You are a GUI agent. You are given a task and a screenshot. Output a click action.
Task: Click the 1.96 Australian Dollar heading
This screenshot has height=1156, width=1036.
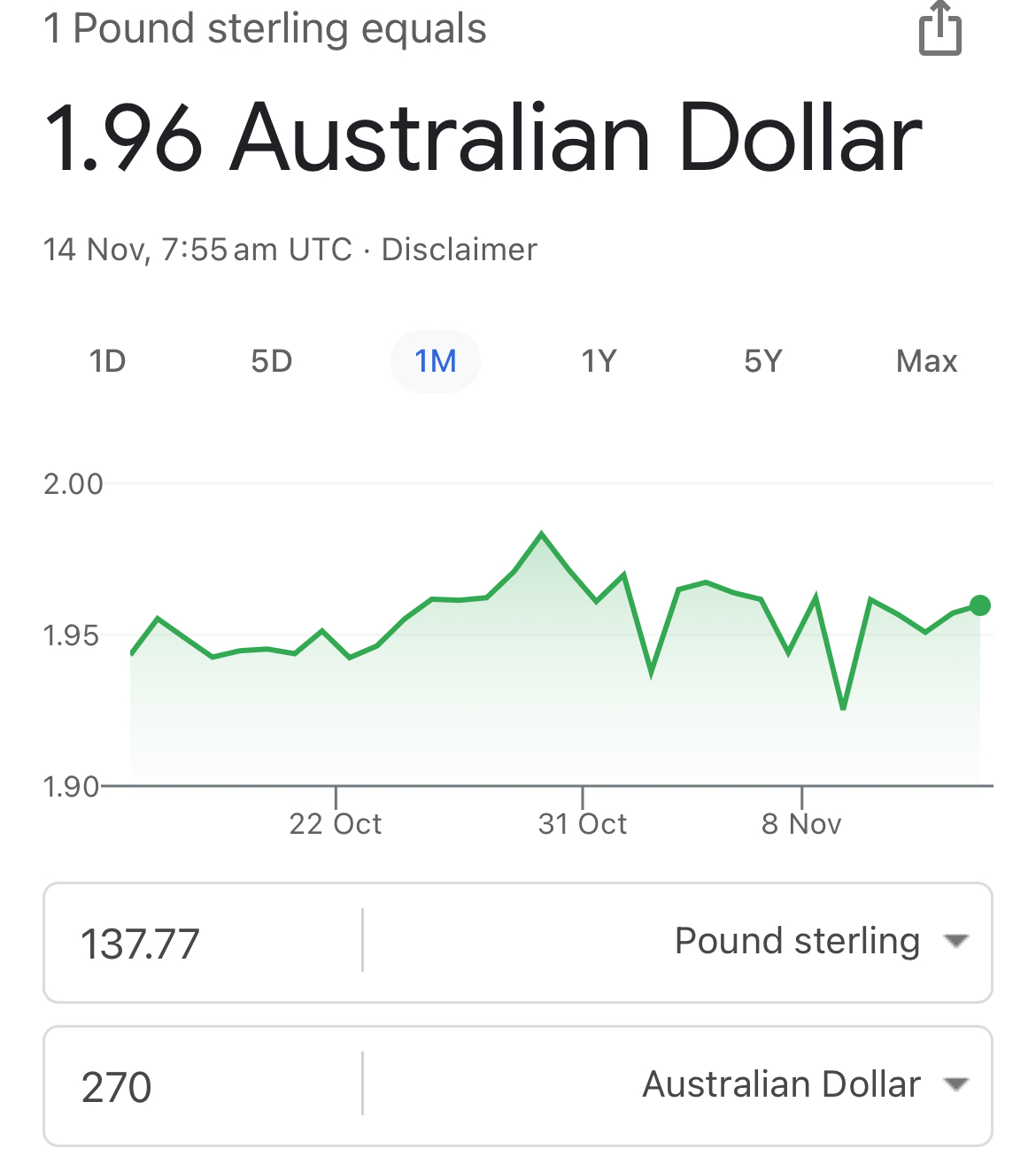483,138
